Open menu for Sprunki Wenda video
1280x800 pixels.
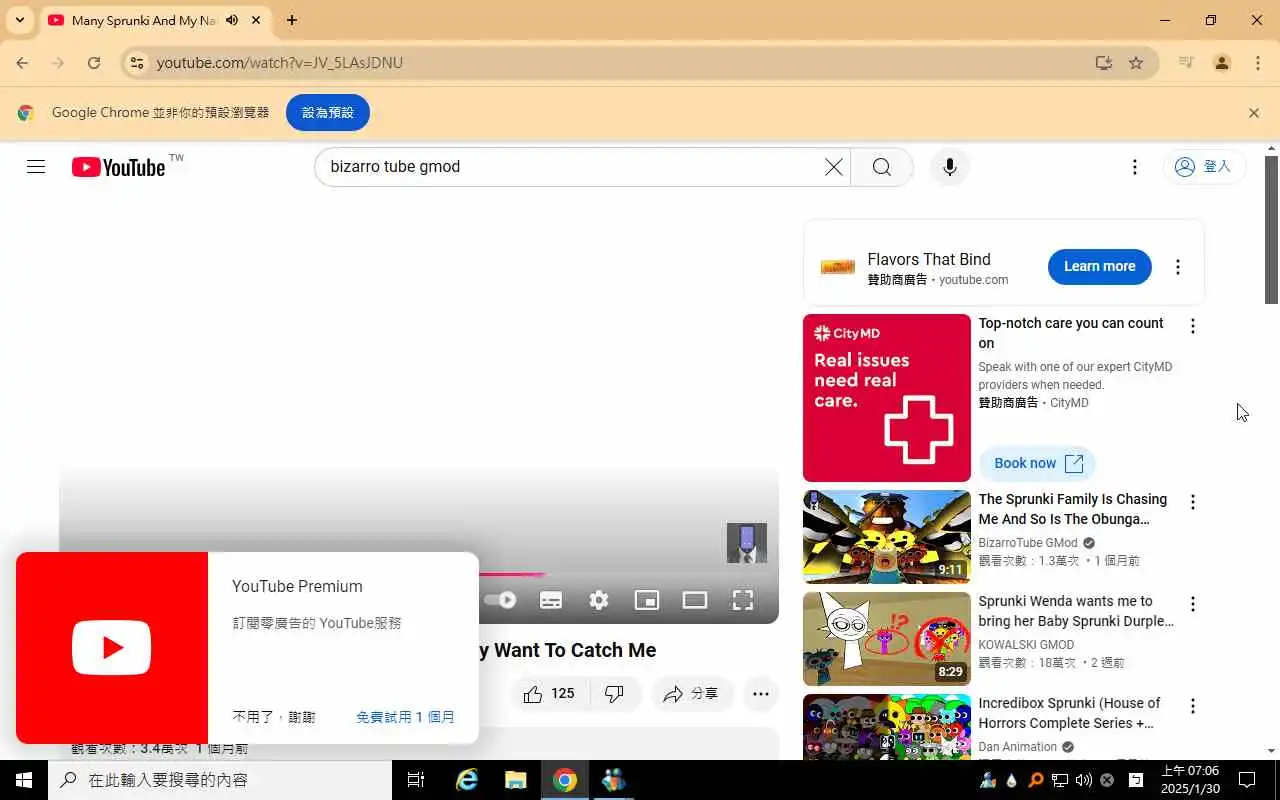1192,604
